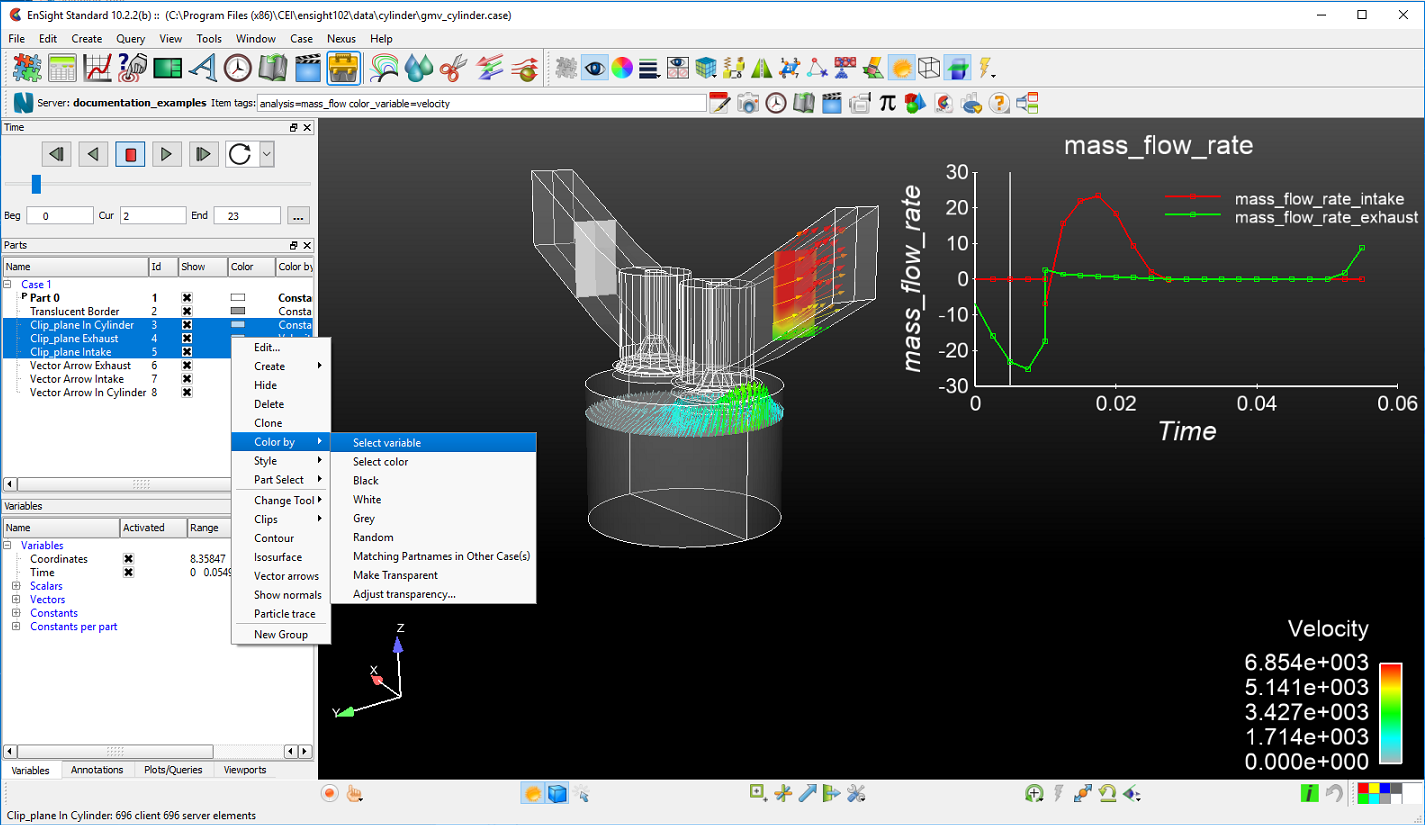Toggle Show checkbox for Vector Arrow Exhaust
Image resolution: width=1425 pixels, height=825 pixels.
187,366
